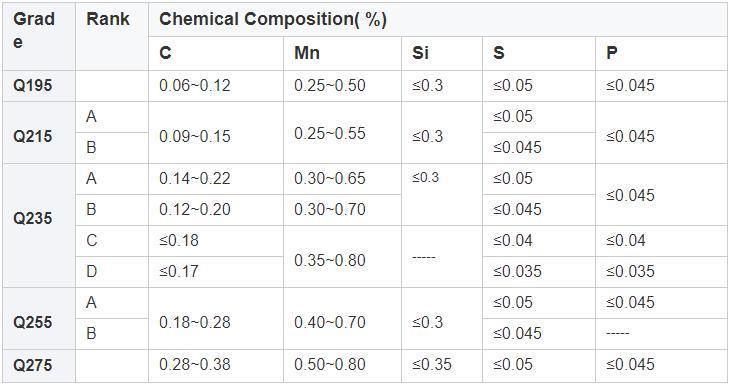Click the 0.18~0.28 carbon cell
The height and width of the screenshot is (386, 732).
pos(216,318)
